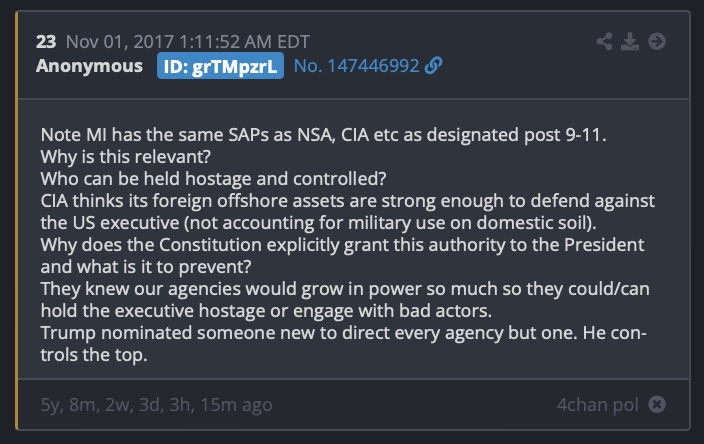
Task: Click the chain link icon beside the post number
Action: 433,66
